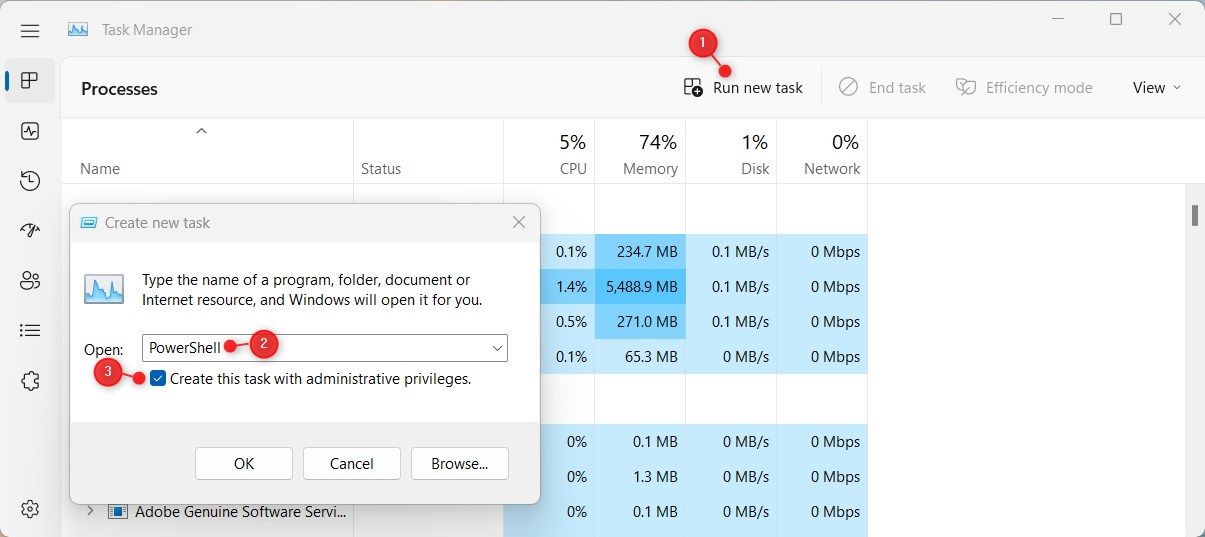The height and width of the screenshot is (537, 1205).
Task: Open the App history page
Action: [30, 181]
